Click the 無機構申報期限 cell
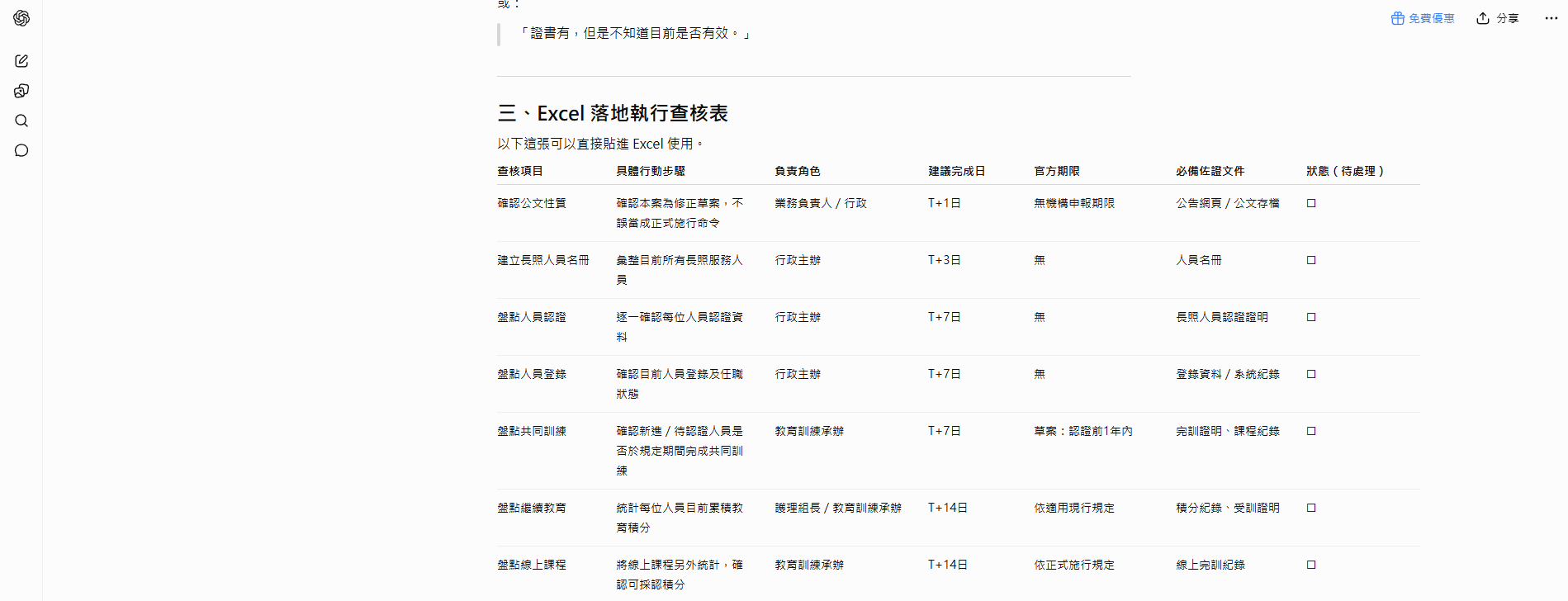The height and width of the screenshot is (601, 1568). pos(1074,203)
